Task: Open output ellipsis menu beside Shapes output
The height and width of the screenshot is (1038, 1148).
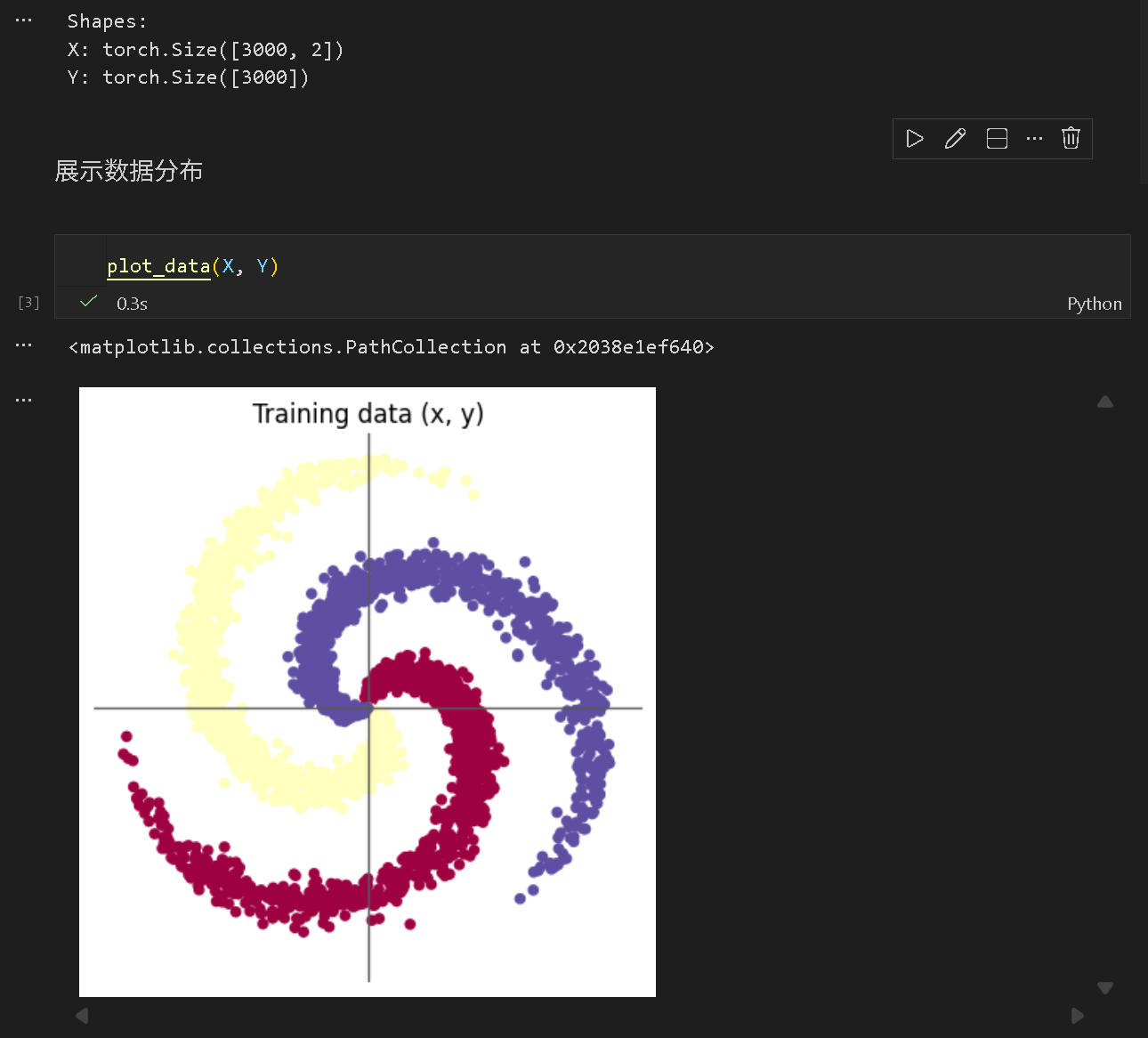Action: (24, 20)
